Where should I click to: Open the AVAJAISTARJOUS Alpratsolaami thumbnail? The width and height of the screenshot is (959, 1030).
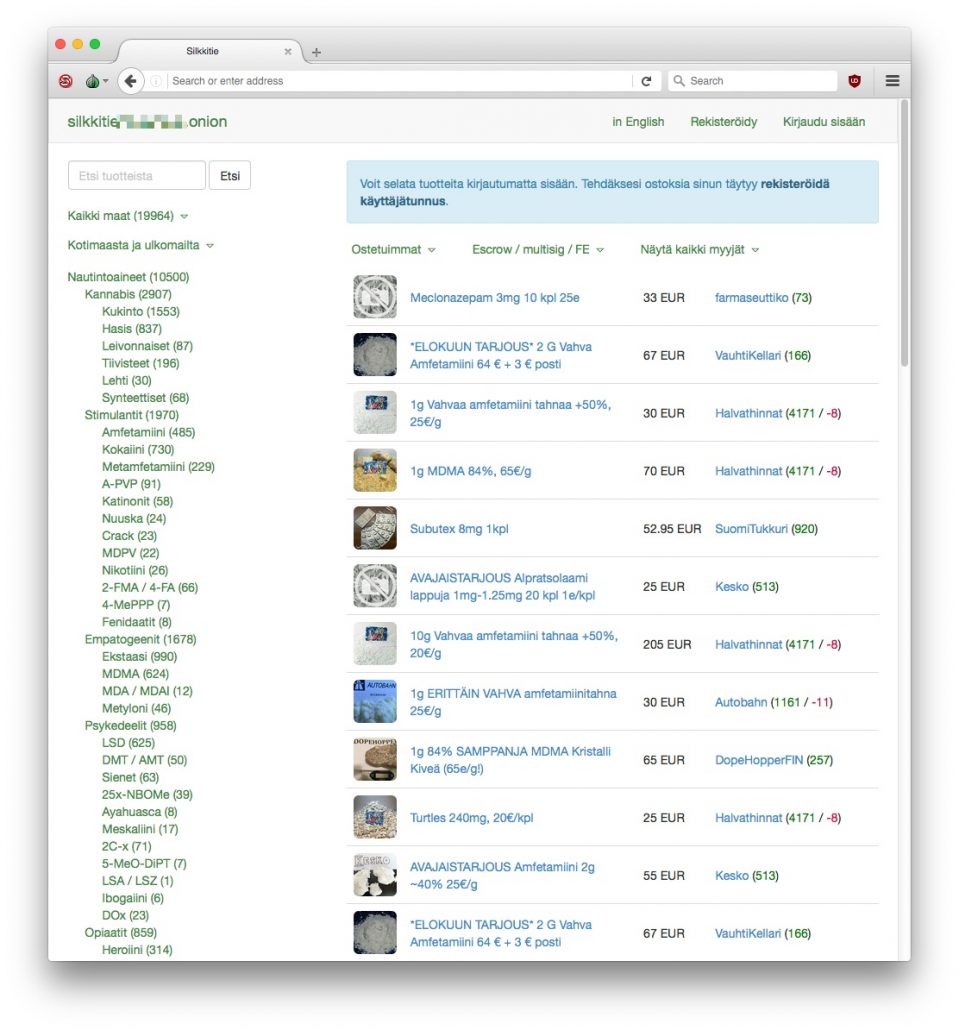coord(375,586)
